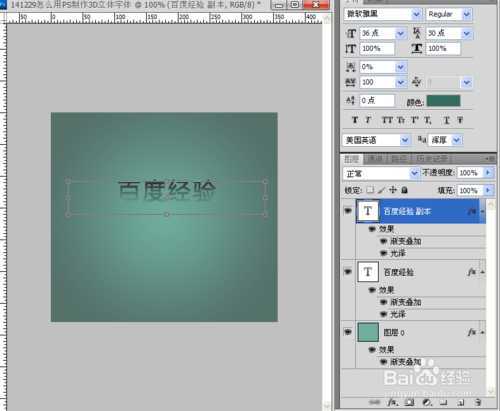Open the 30 点 leading dropdown

click(467, 33)
